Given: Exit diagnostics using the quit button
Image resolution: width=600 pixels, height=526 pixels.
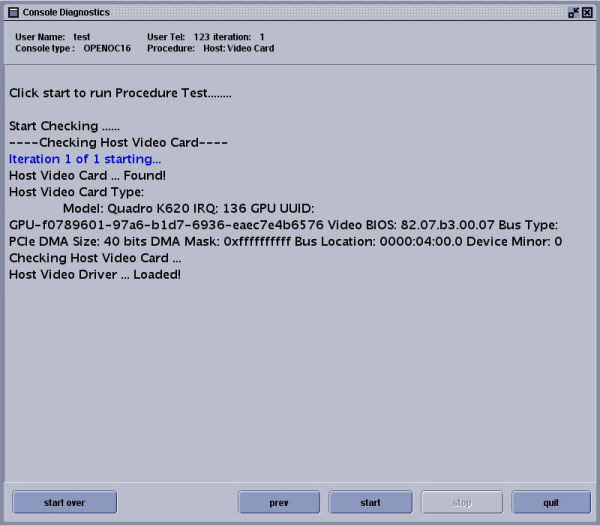Looking at the screenshot, I should tap(551, 503).
